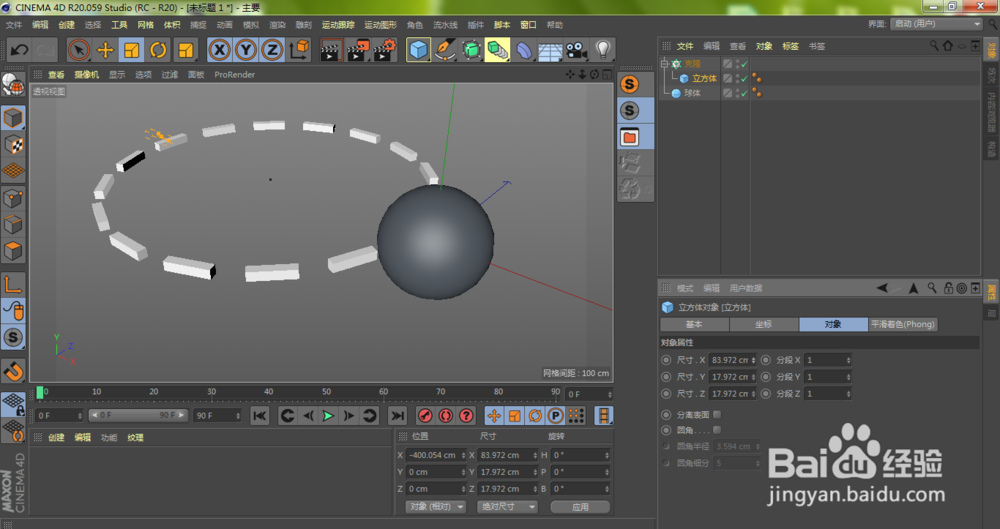Activate the Move tool in the top toolbar
Screen dimensions: 1000x529
(105, 50)
